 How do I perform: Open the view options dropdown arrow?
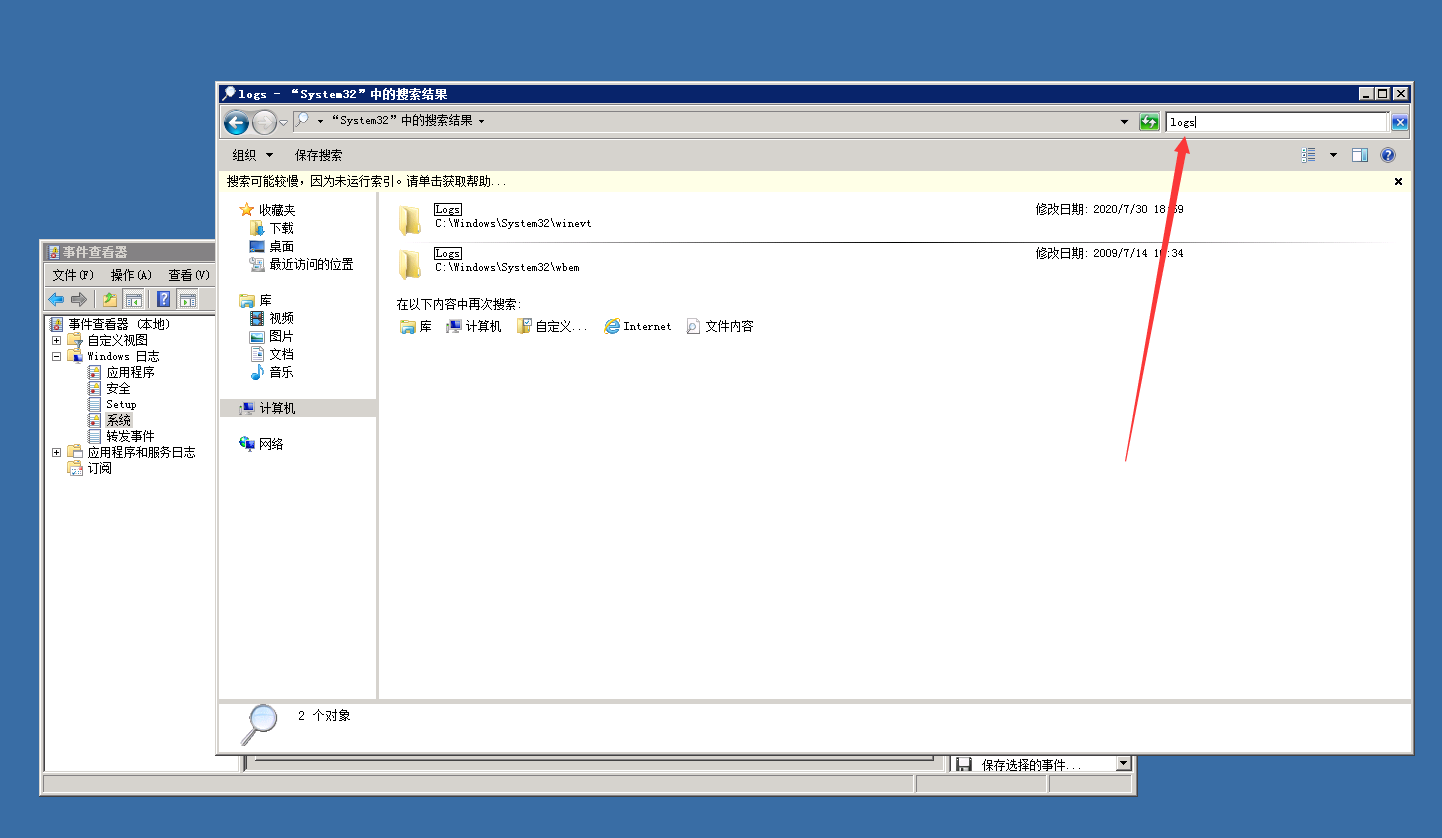tap(1333, 155)
